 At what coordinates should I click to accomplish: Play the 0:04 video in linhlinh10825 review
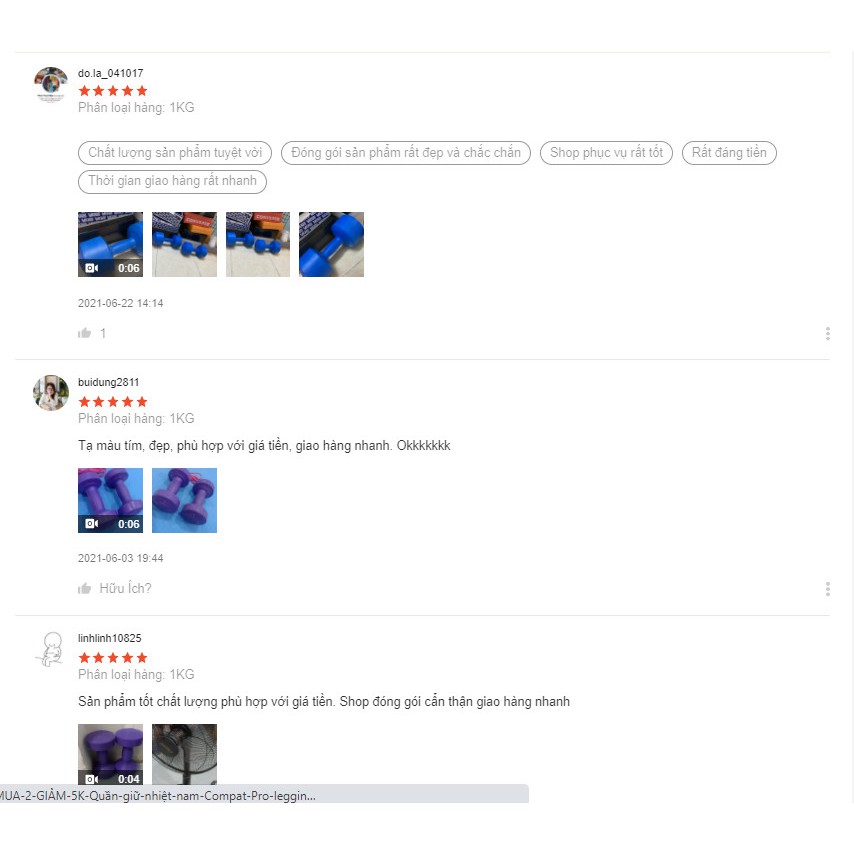tap(111, 754)
